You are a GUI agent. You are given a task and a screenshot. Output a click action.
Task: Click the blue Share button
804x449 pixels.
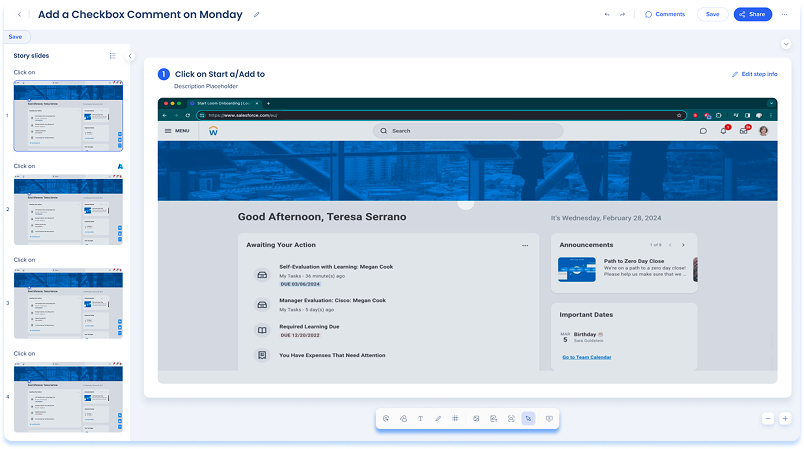point(753,14)
